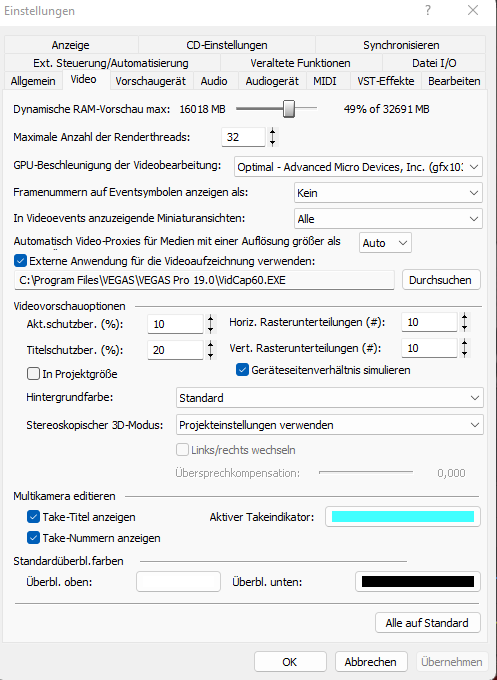Click the cyan Aktiver Takeindikator swatch
This screenshot has height=680, width=497.
[x=403, y=517]
